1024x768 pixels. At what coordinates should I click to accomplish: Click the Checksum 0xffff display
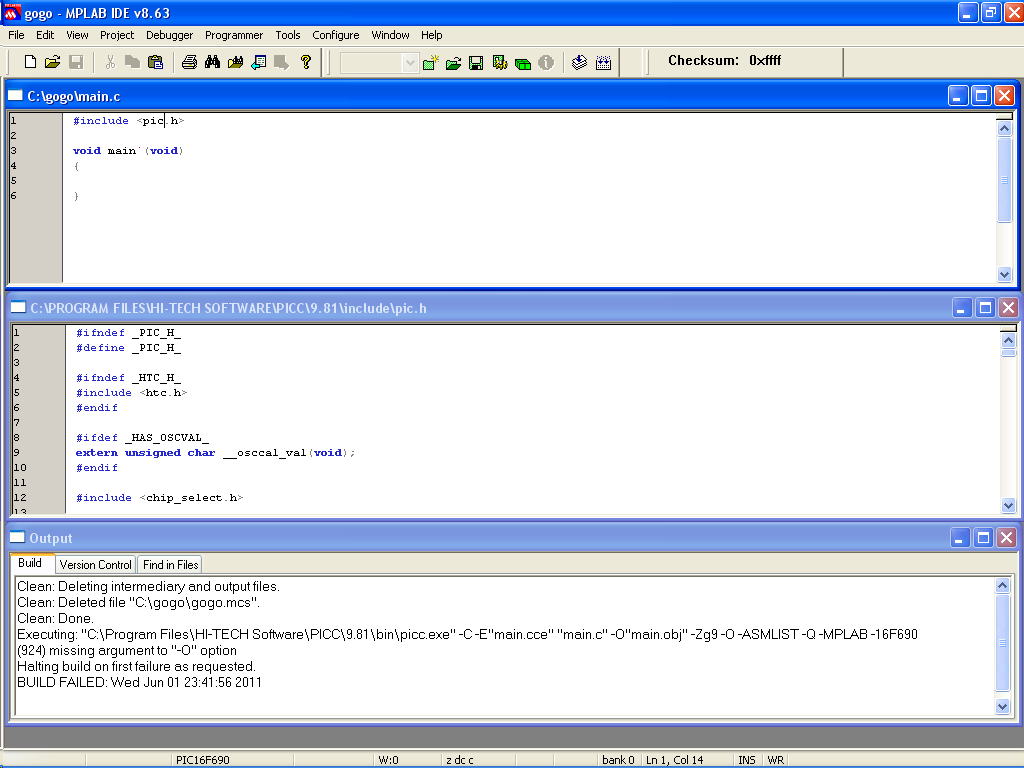tap(724, 61)
